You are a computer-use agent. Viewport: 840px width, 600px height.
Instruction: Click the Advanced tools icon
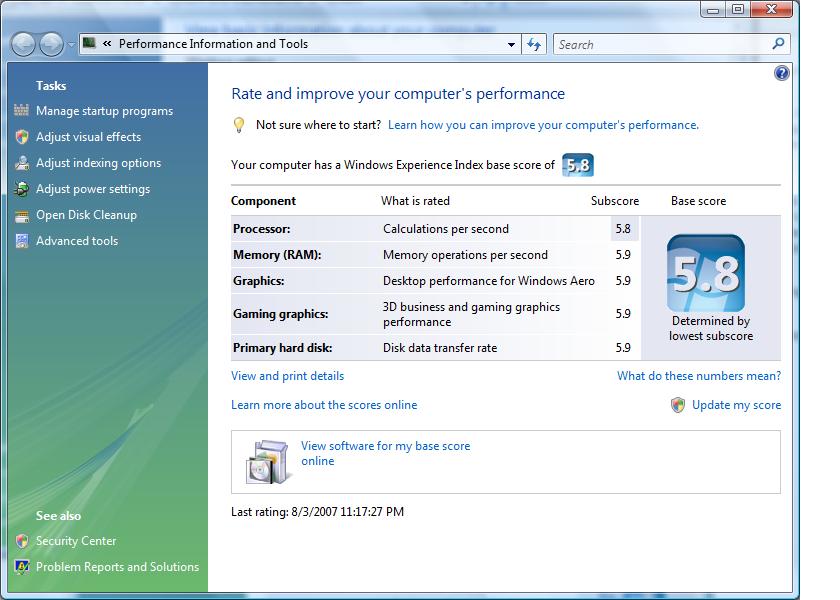(x=22, y=241)
